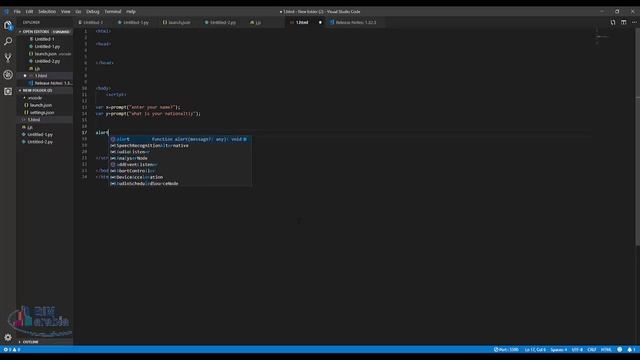Open settings.json in the folder tree
The width and height of the screenshot is (640, 360).
[x=44, y=112]
